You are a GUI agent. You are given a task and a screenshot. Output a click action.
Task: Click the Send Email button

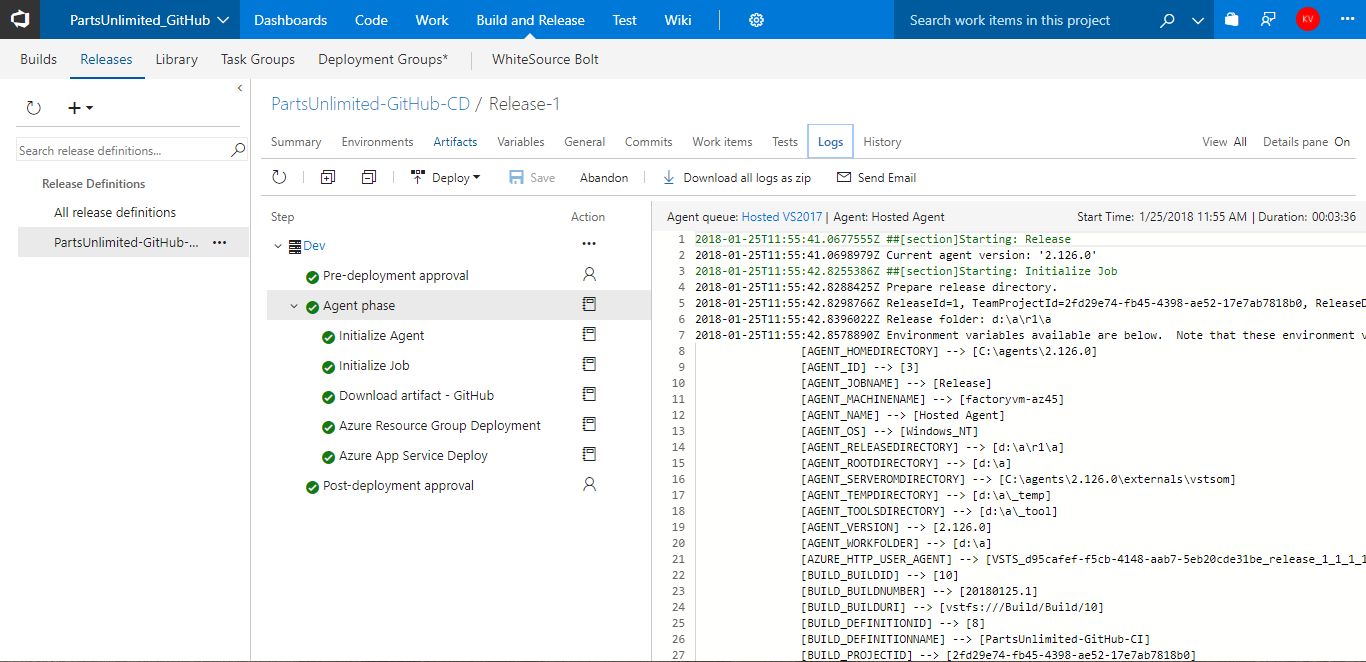876,177
